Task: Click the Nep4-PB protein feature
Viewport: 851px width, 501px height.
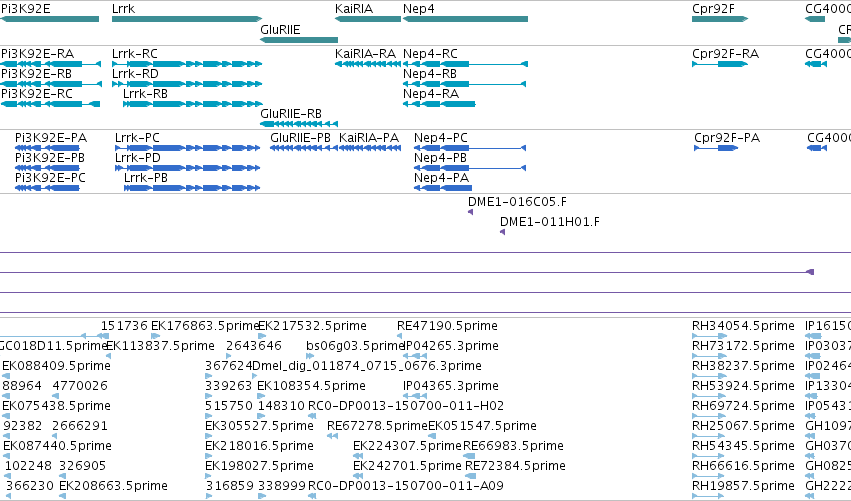Action: [470, 168]
